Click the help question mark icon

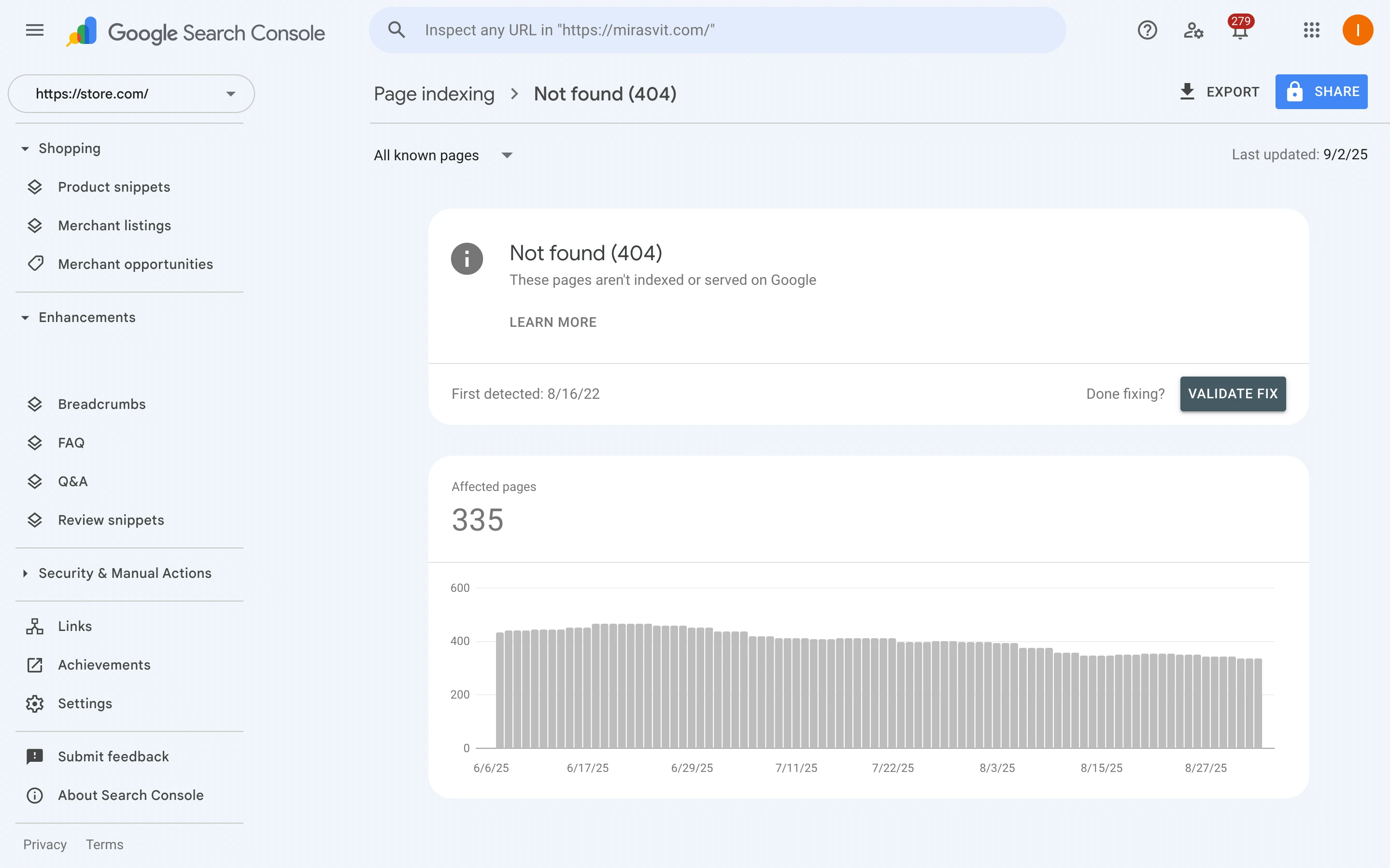(1147, 30)
